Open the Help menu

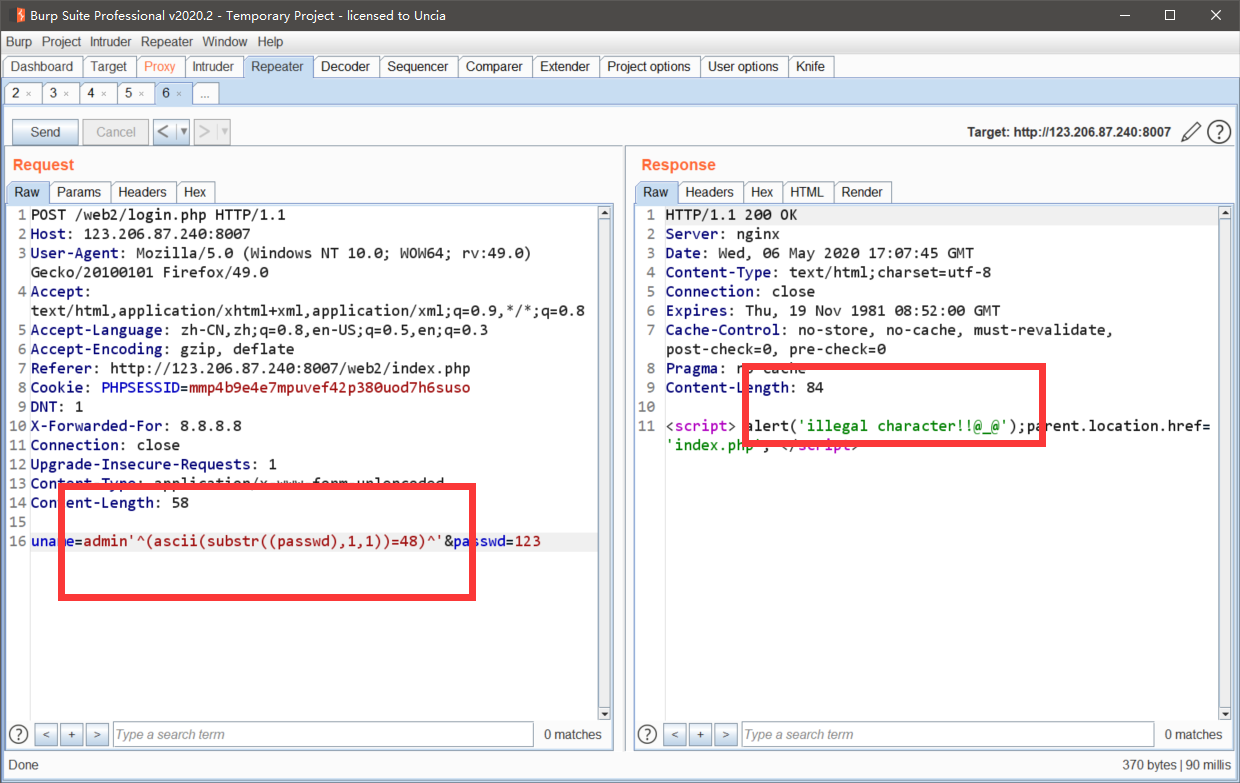pos(270,42)
